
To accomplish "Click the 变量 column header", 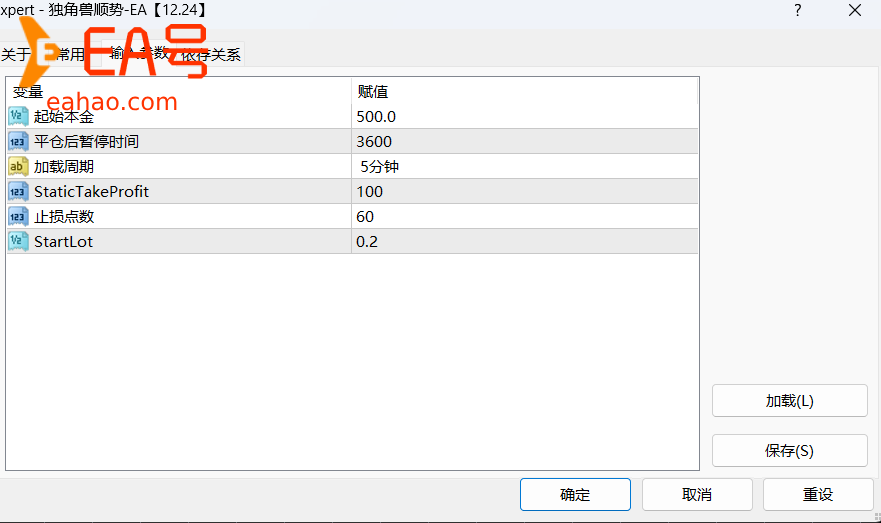I will pyautogui.click(x=179, y=91).
